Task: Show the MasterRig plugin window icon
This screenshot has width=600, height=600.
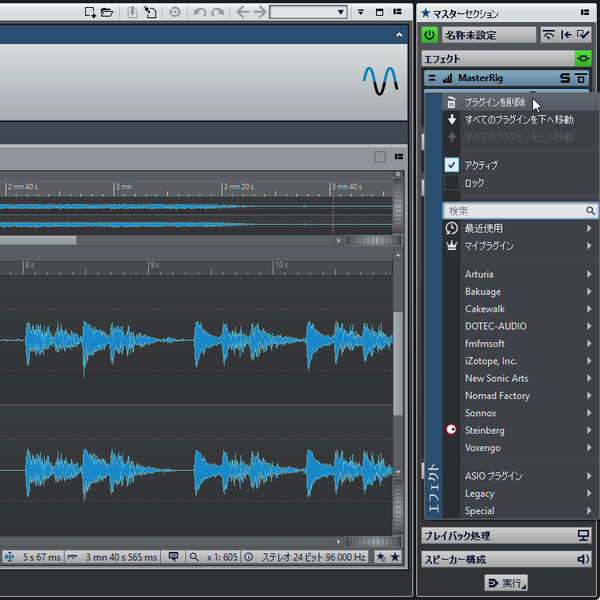Action: pos(581,78)
